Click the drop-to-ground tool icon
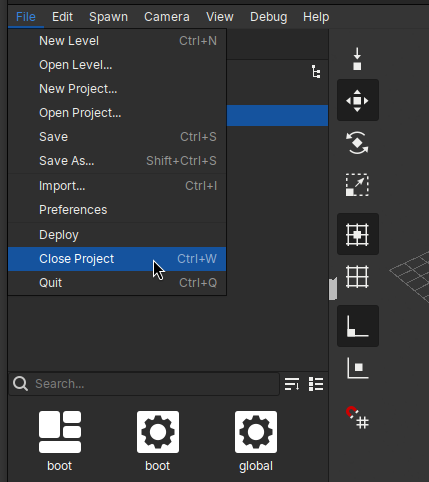Screen dimensions: 429x482 pos(357,59)
